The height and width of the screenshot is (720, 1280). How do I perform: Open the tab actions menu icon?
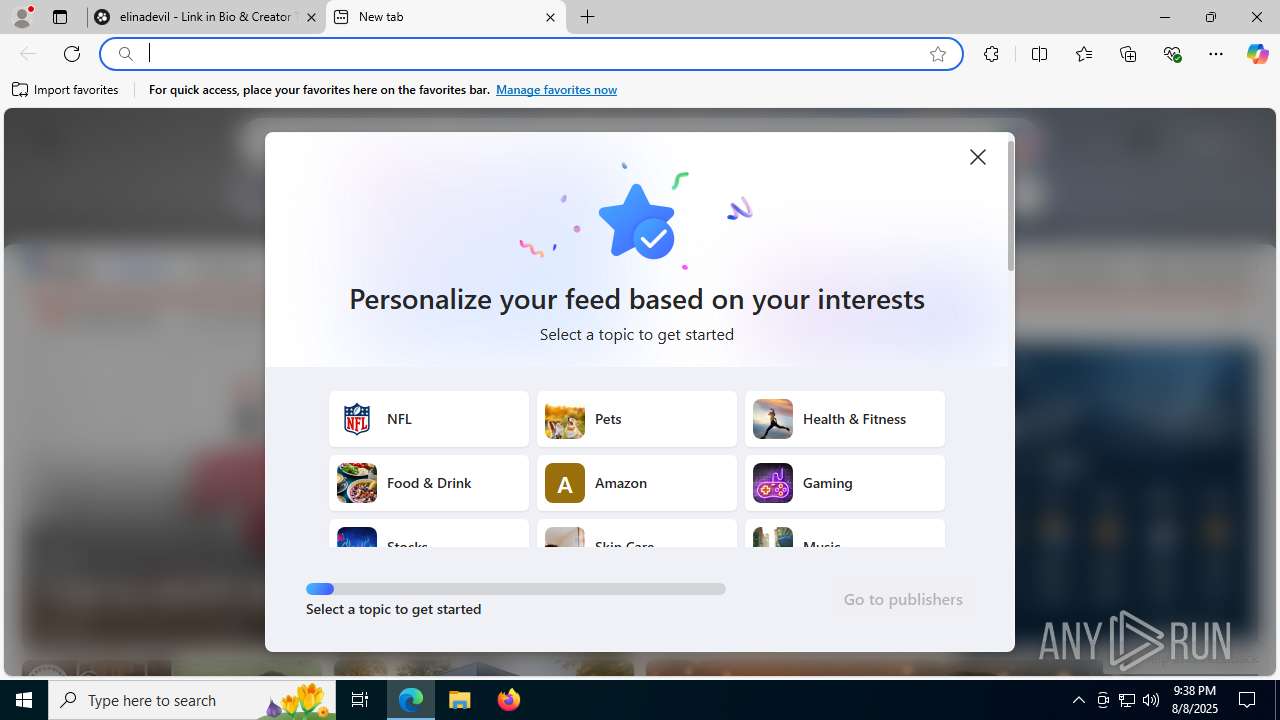[x=60, y=17]
